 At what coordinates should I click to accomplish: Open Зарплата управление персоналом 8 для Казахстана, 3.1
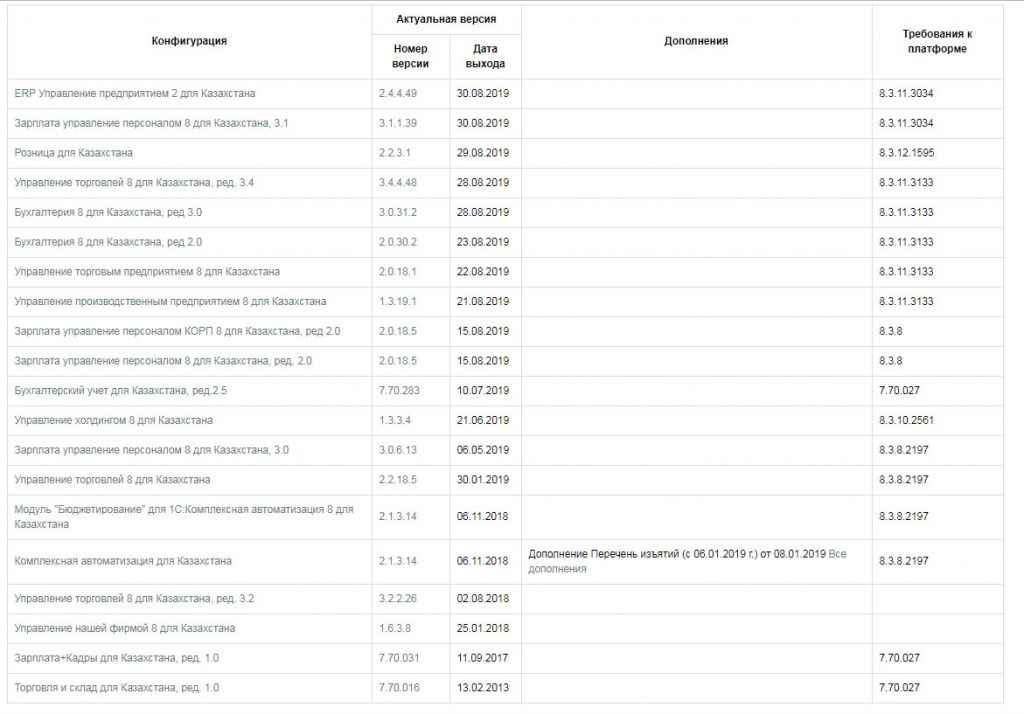(151, 123)
